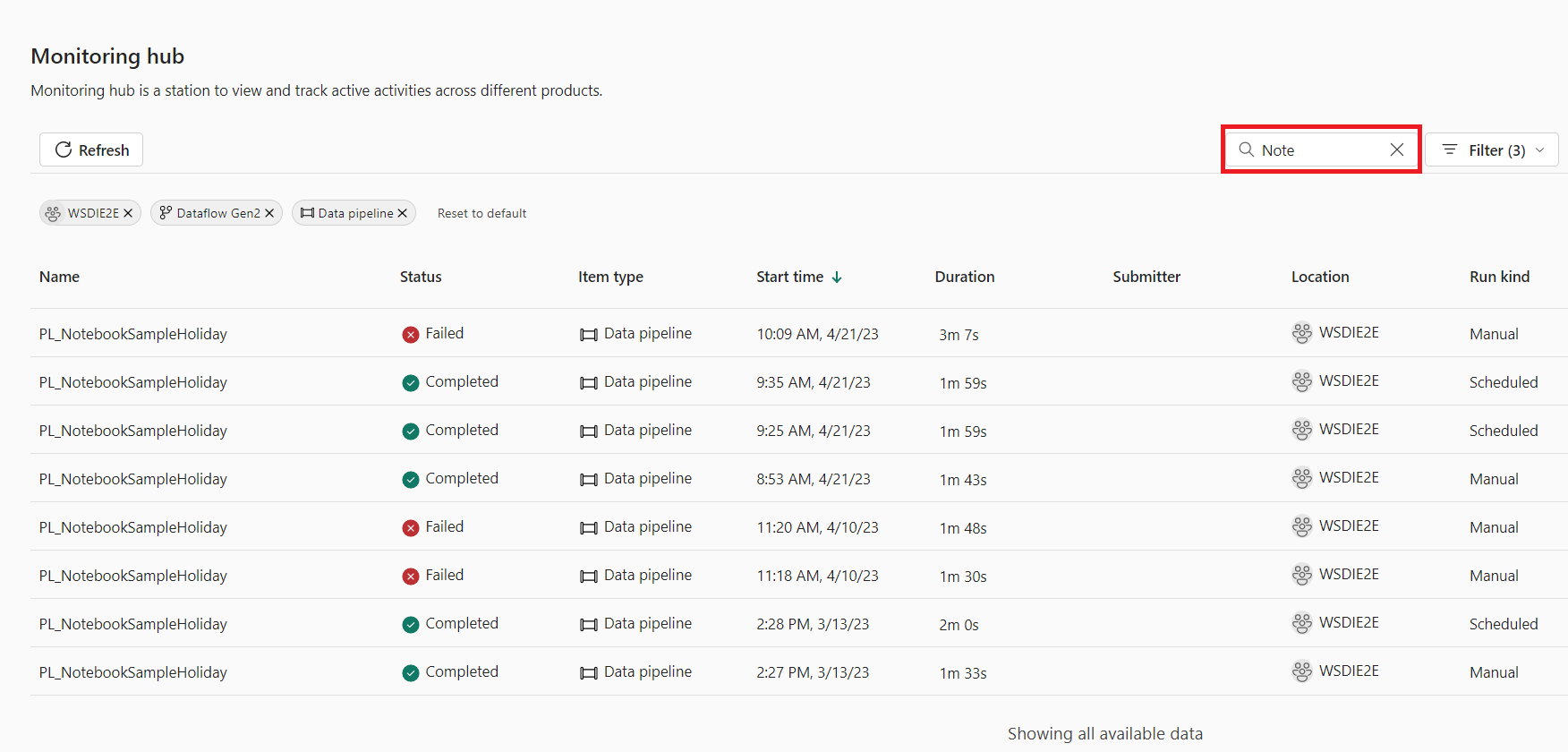The height and width of the screenshot is (752, 1568).
Task: Refresh the monitoring hub list
Action: click(91, 150)
